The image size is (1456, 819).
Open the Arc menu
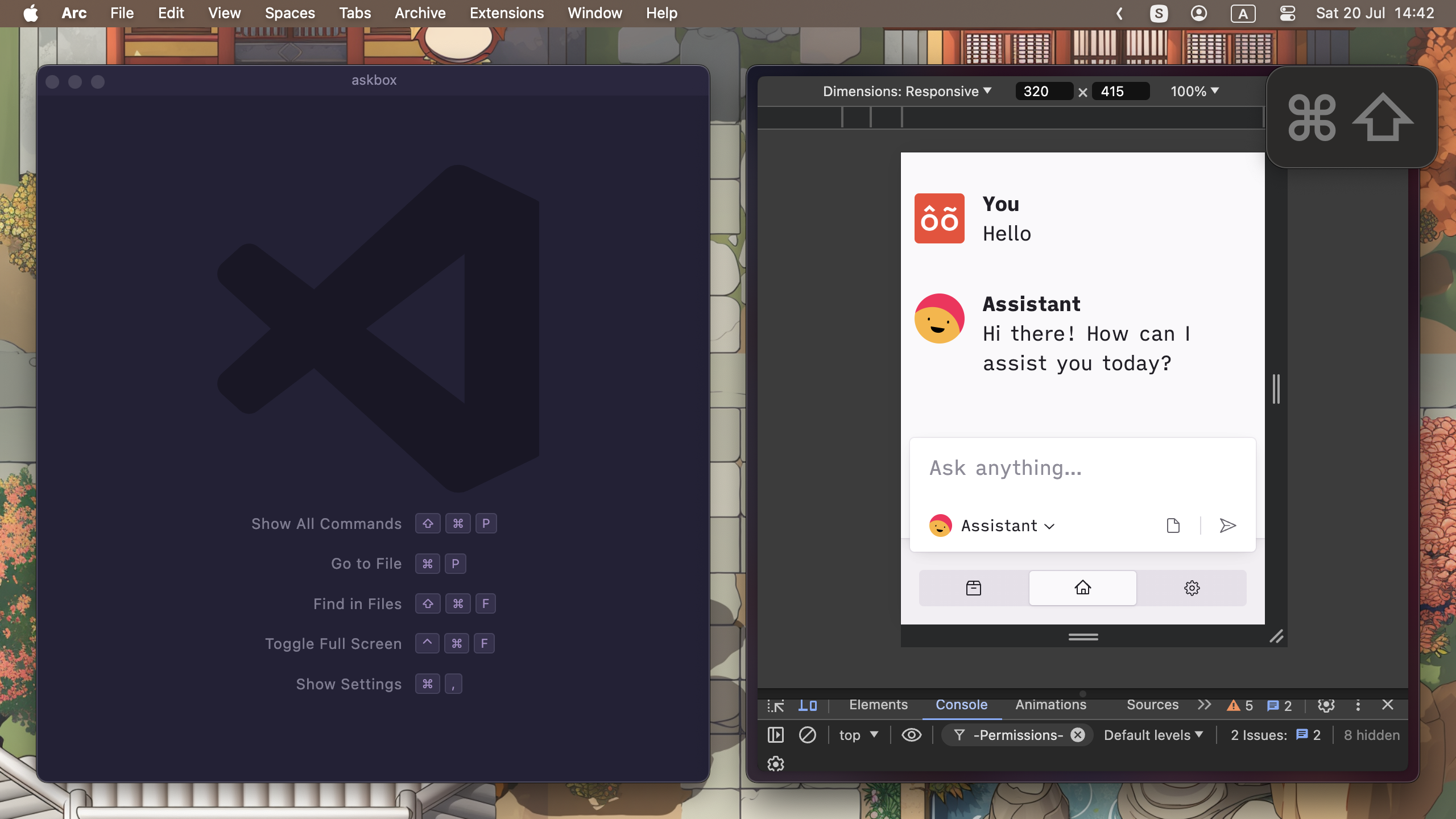click(x=74, y=13)
